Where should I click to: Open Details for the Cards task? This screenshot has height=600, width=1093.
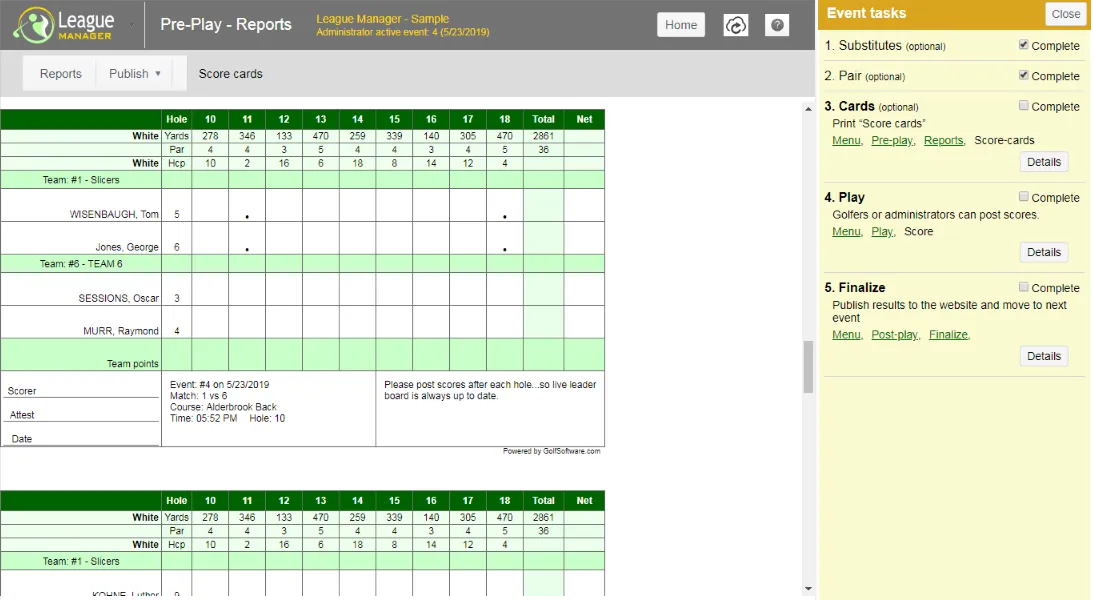(x=1043, y=162)
